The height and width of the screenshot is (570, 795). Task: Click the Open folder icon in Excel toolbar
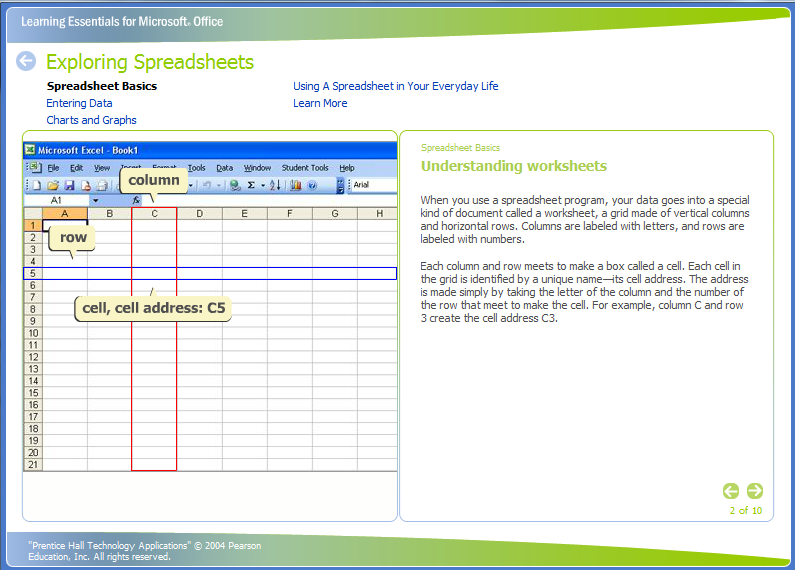coord(53,185)
